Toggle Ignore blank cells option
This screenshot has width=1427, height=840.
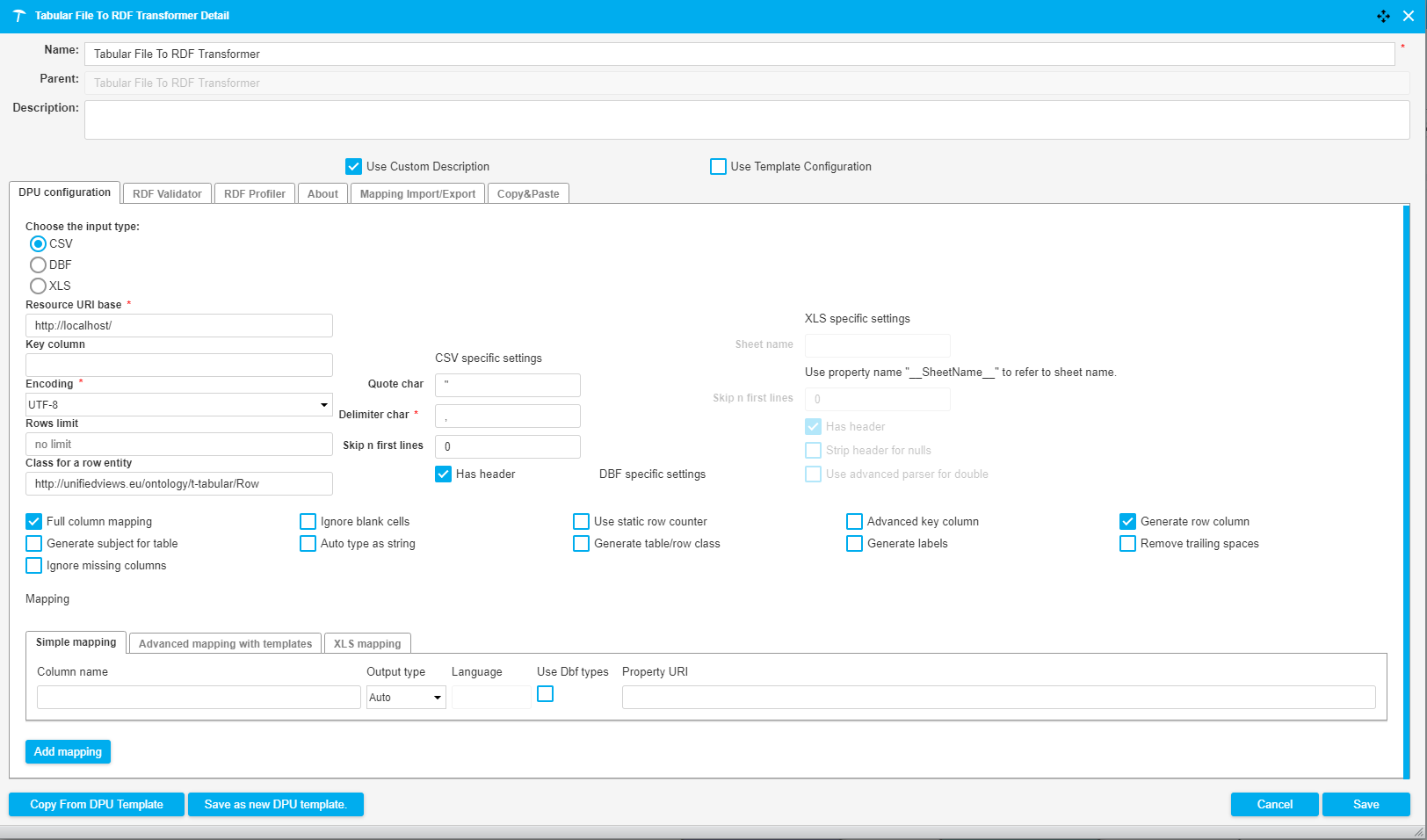(308, 521)
